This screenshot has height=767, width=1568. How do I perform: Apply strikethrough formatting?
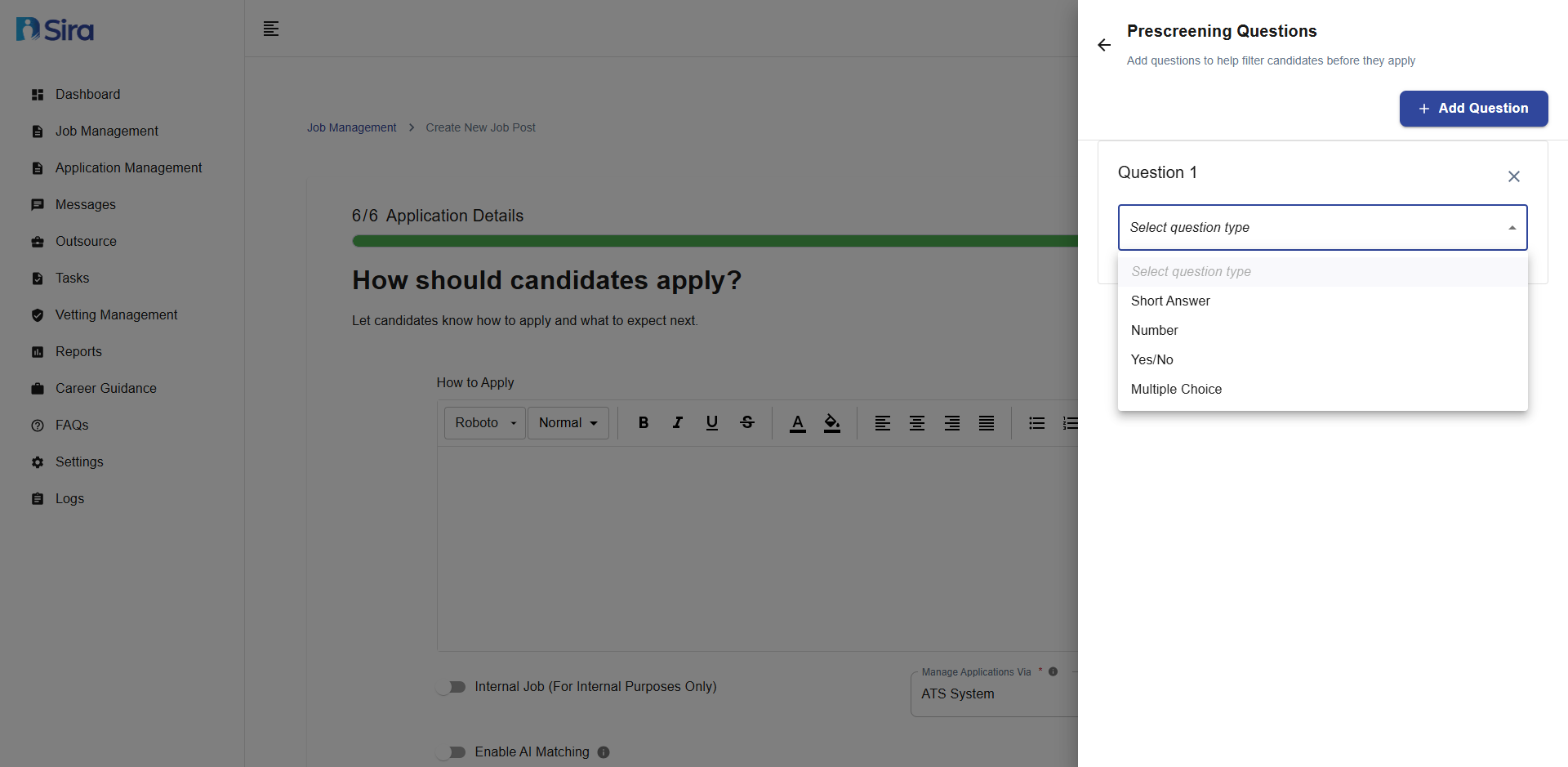coord(747,423)
